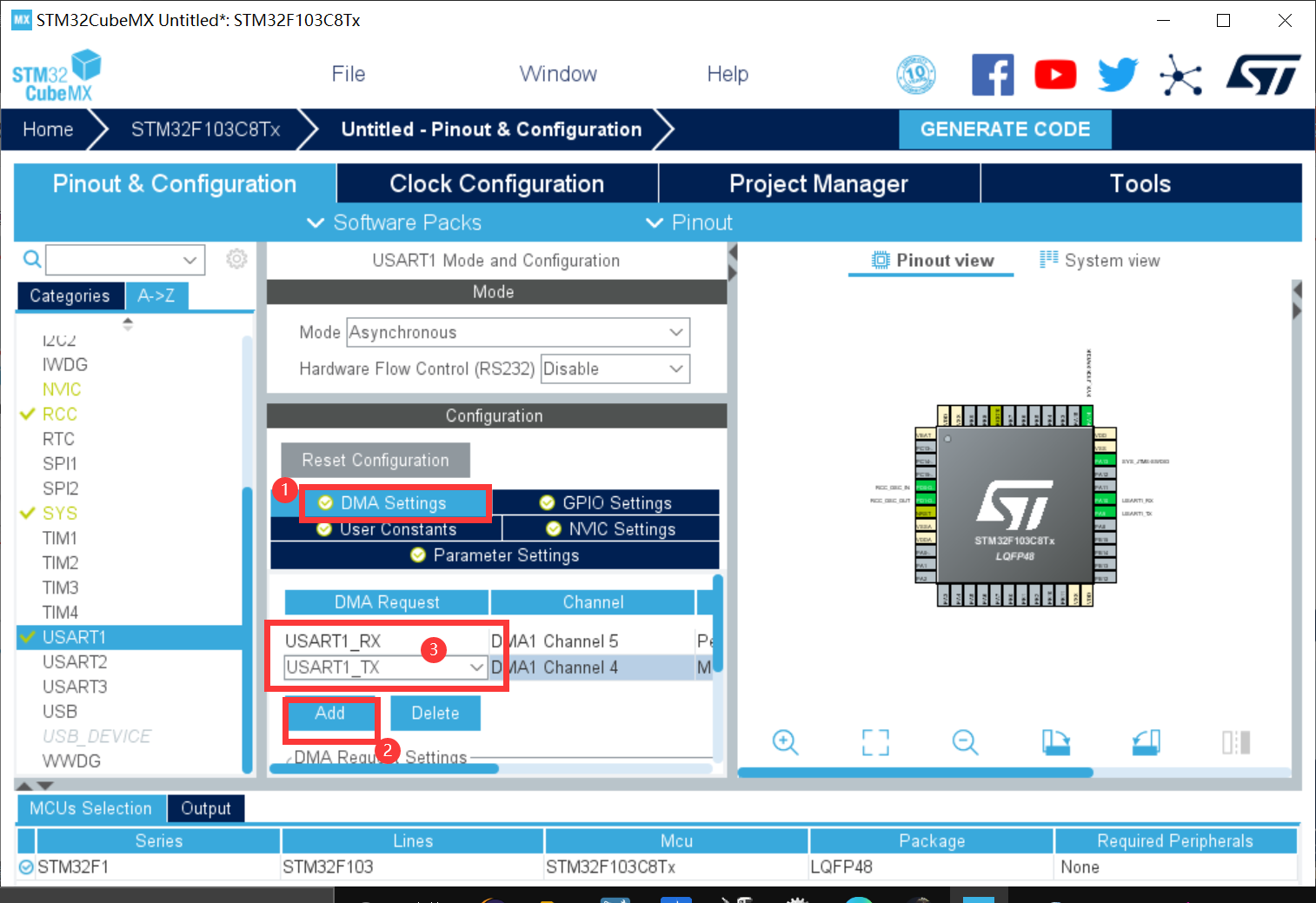Click the Pinout view chip icon
The height and width of the screenshot is (903, 1316).
(x=881, y=260)
